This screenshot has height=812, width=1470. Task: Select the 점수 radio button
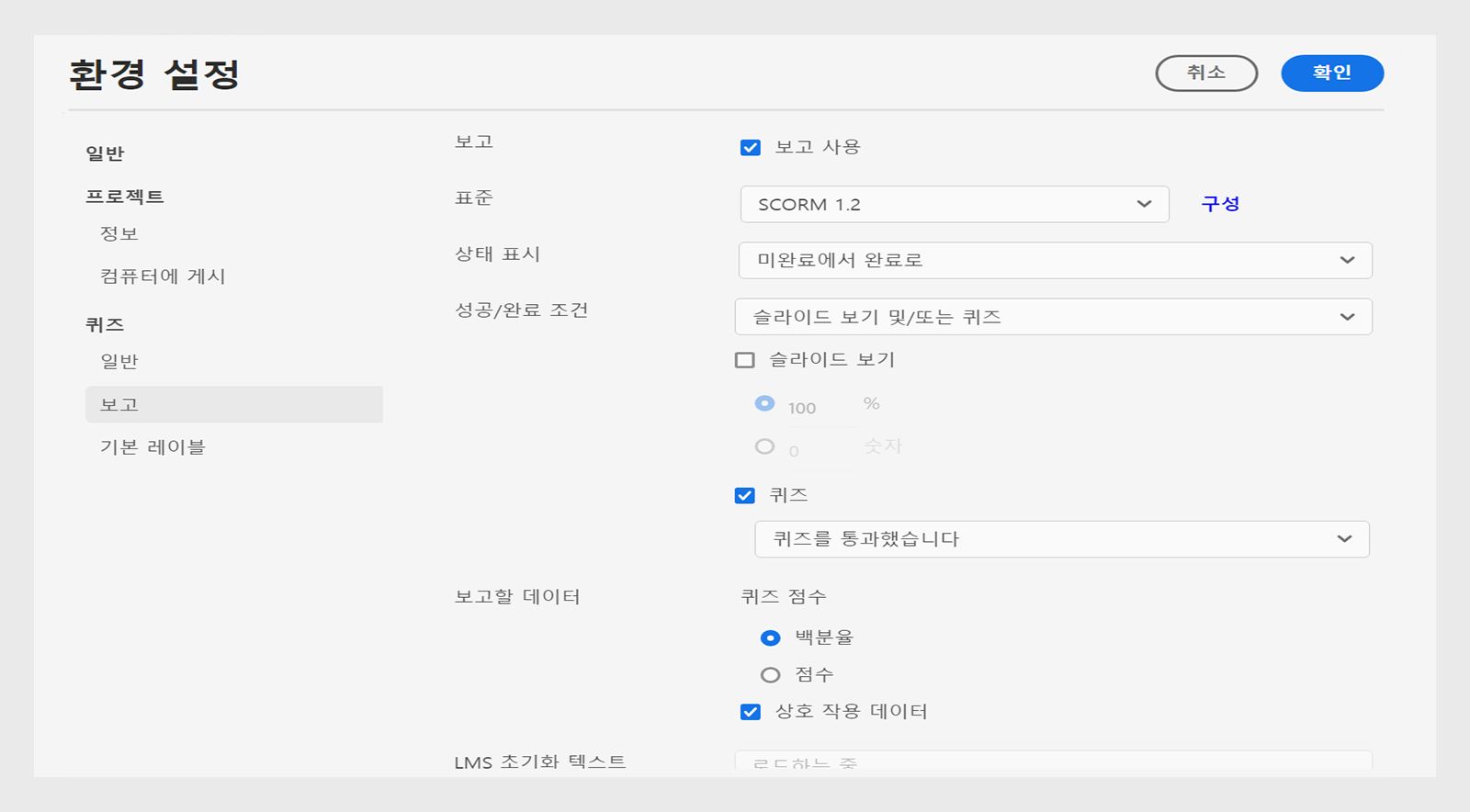coord(771,675)
